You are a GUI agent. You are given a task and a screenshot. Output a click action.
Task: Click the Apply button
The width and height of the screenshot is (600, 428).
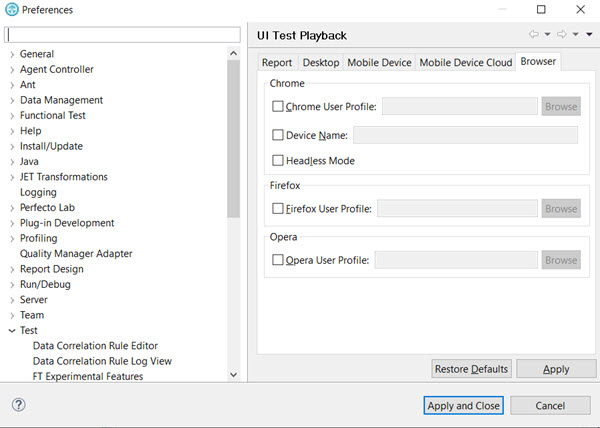[556, 369]
